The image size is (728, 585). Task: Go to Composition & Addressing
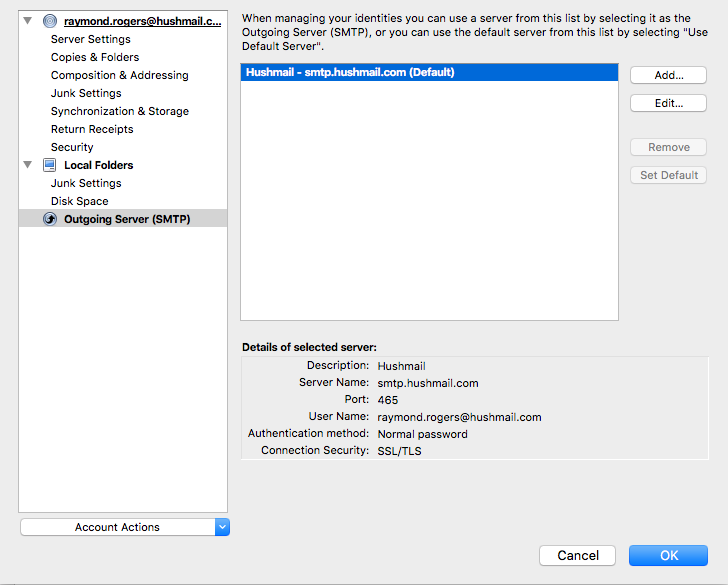119,75
